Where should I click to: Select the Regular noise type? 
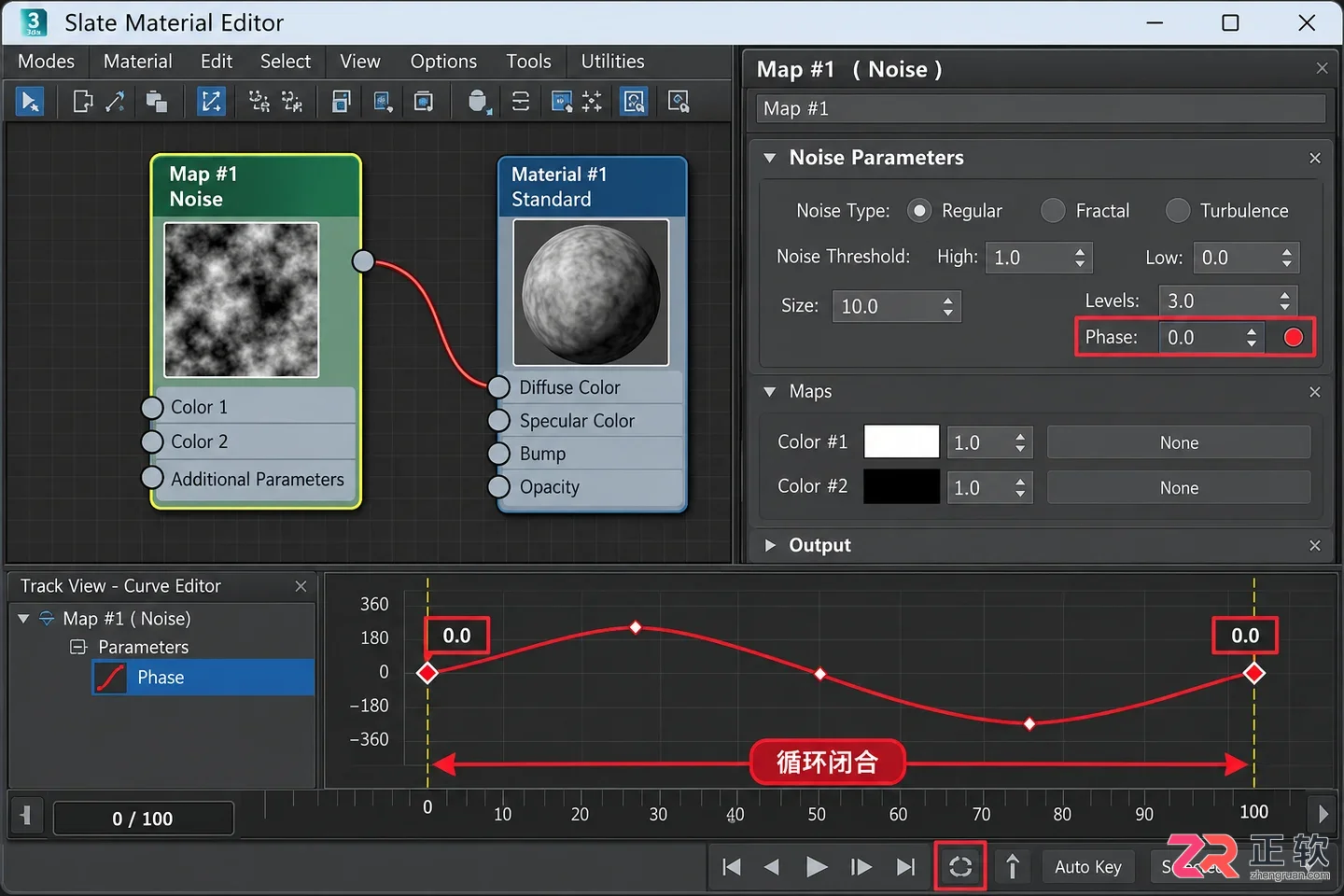click(x=919, y=211)
